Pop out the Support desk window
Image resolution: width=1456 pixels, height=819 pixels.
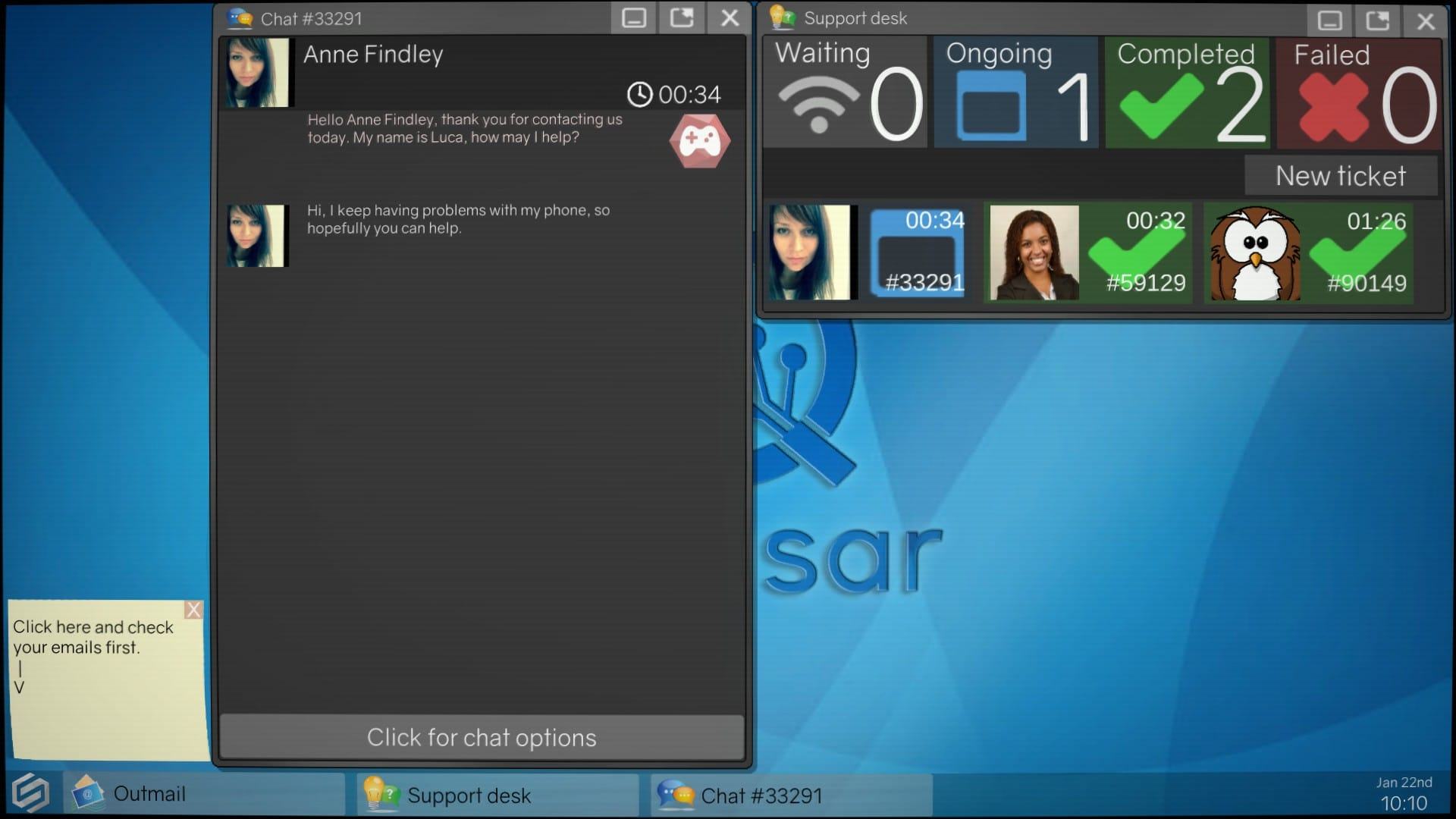pyautogui.click(x=1378, y=20)
